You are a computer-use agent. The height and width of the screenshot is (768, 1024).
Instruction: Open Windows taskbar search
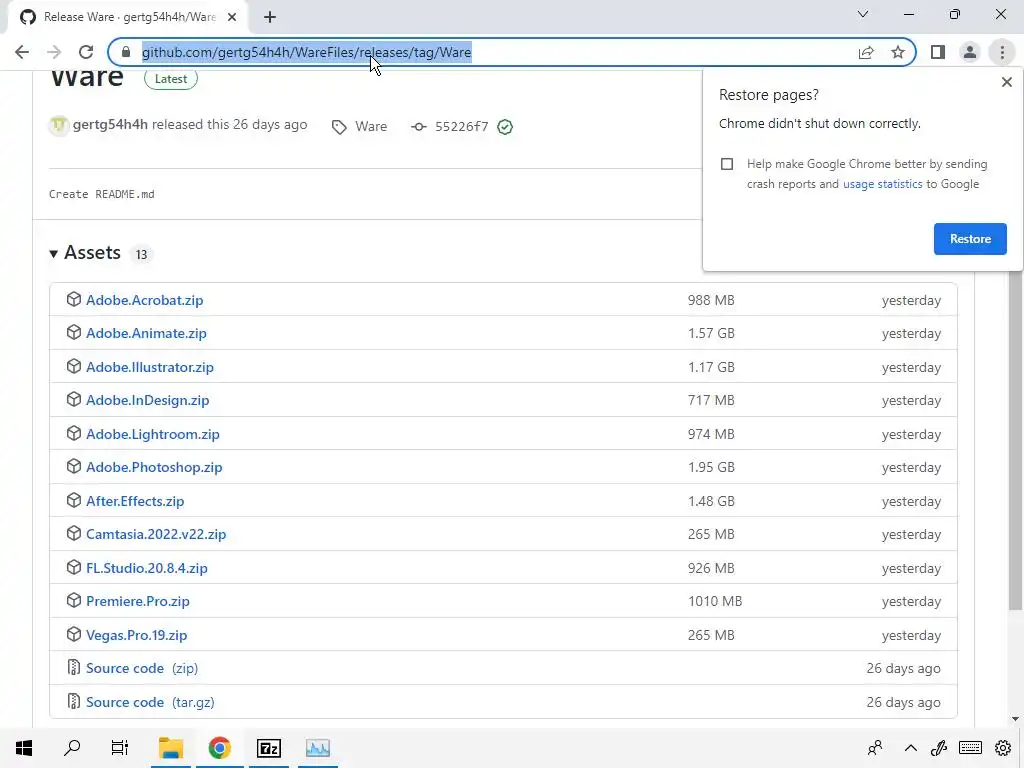click(x=72, y=748)
